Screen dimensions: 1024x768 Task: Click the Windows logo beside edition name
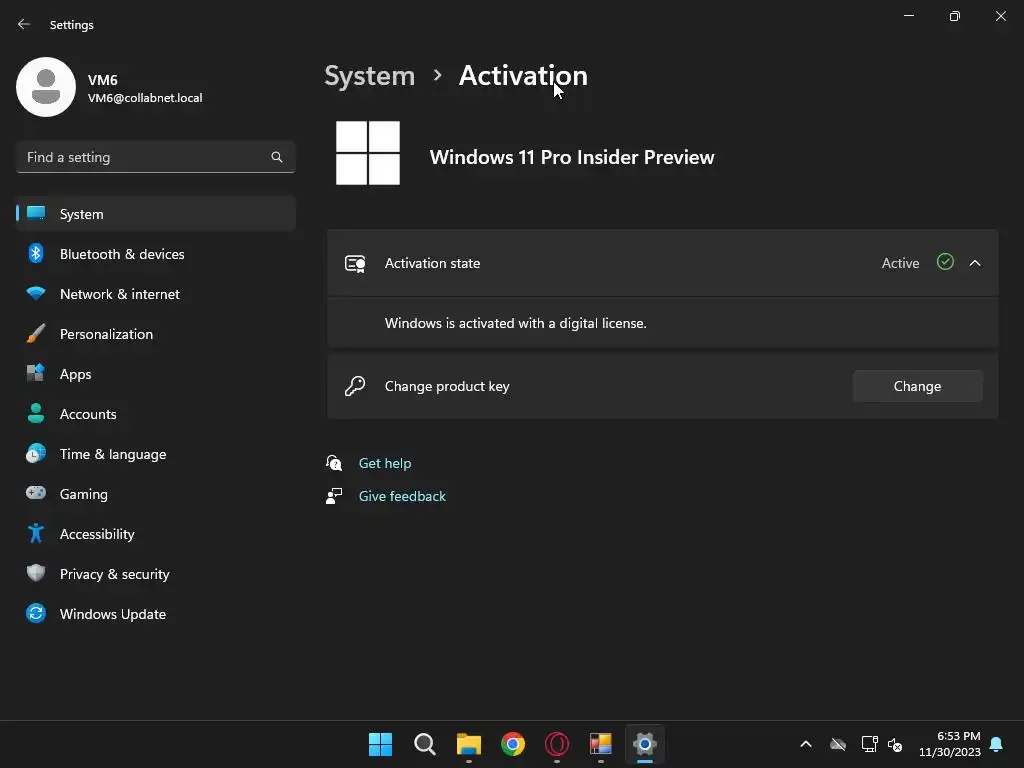coord(368,153)
